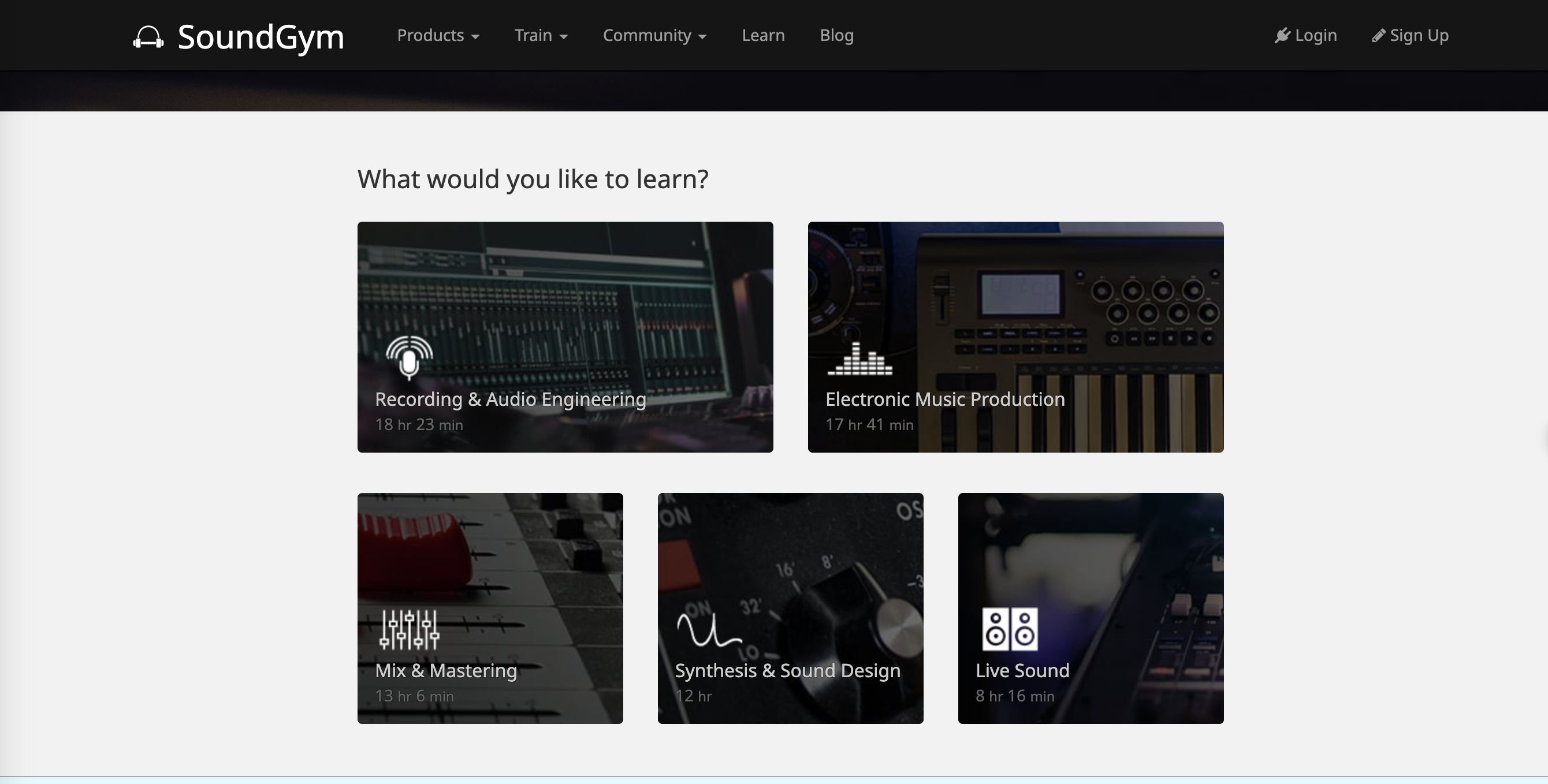Select the Live Sound course title

[1022, 670]
